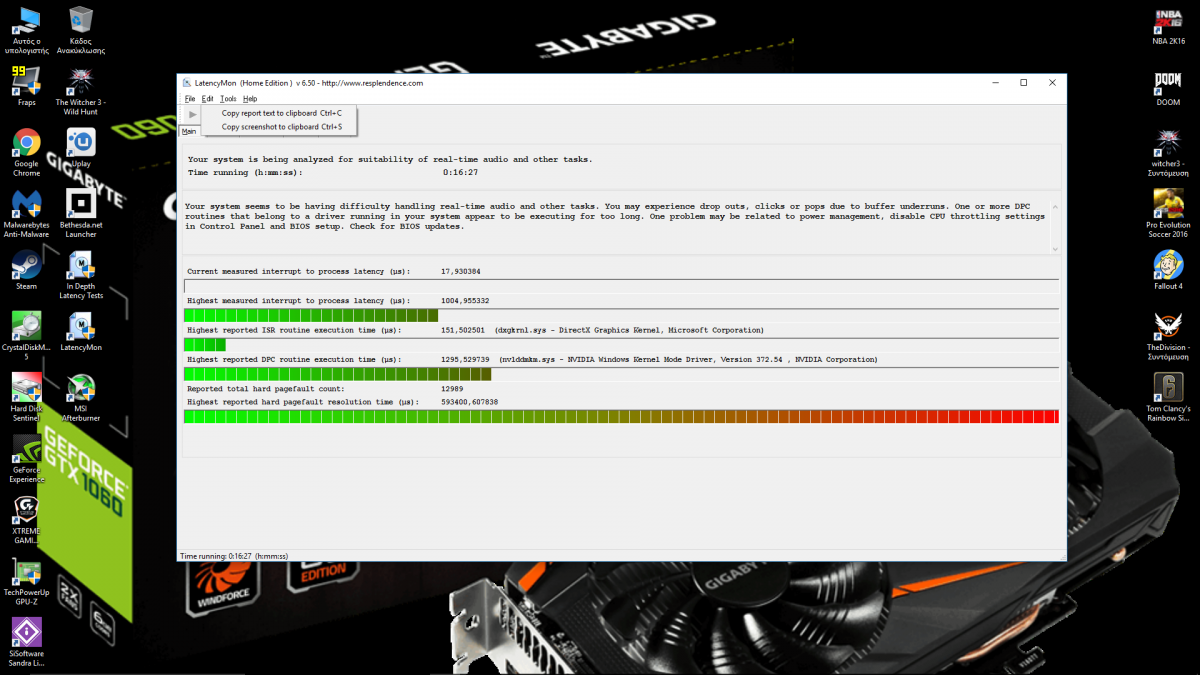Open the SiSoftware Sandra desktop icon
The height and width of the screenshot is (675, 1200).
26,643
